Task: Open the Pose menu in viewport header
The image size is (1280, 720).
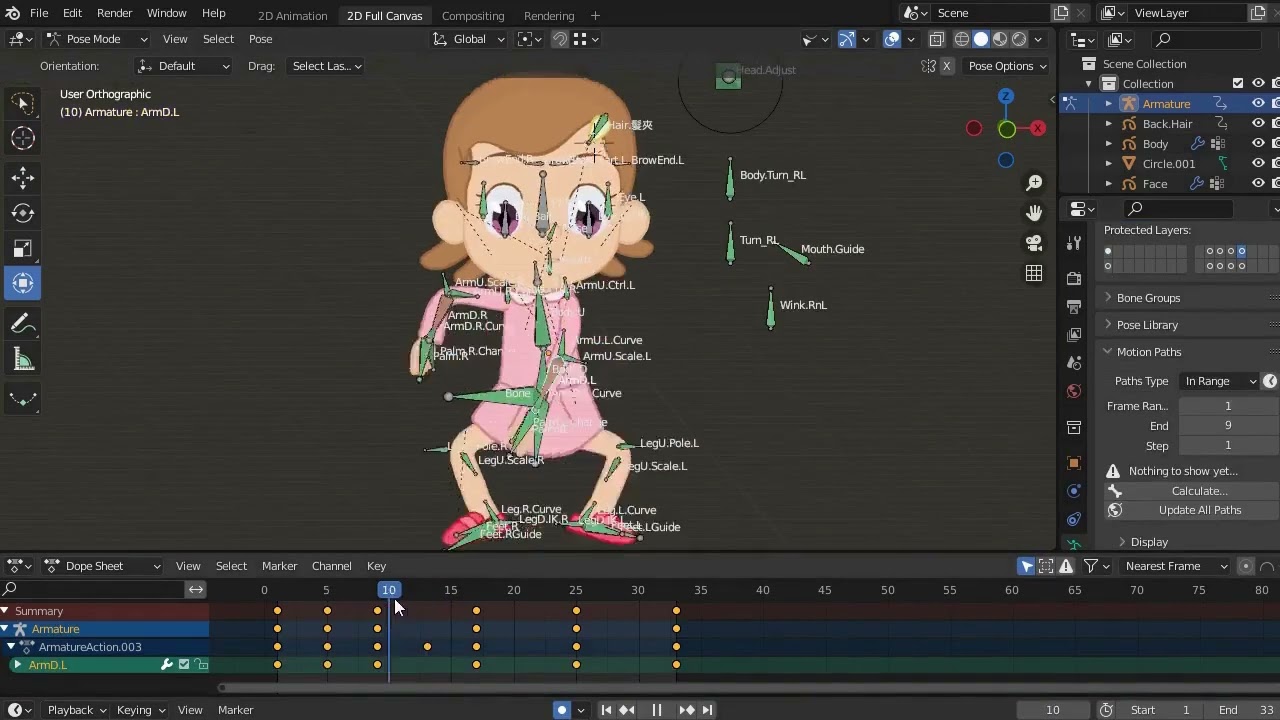Action: click(x=260, y=39)
